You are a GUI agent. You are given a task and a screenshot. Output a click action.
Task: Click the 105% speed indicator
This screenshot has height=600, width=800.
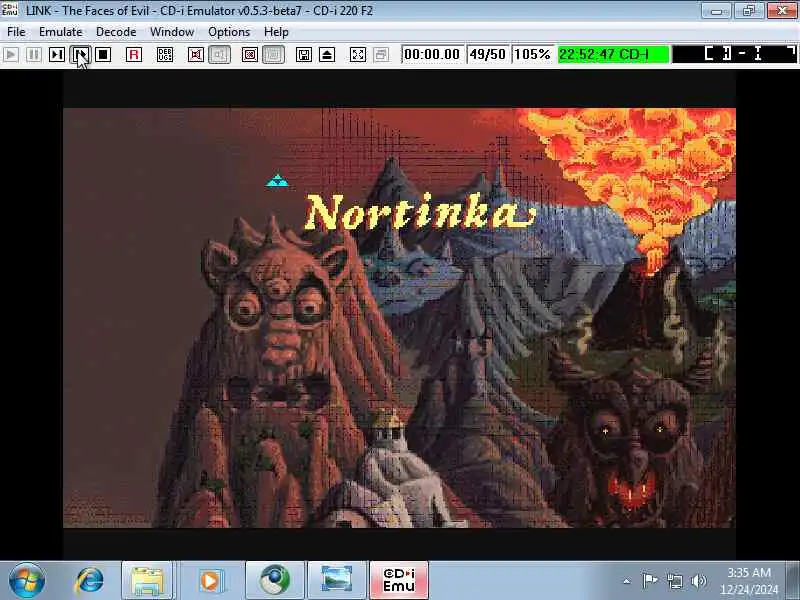(x=532, y=54)
